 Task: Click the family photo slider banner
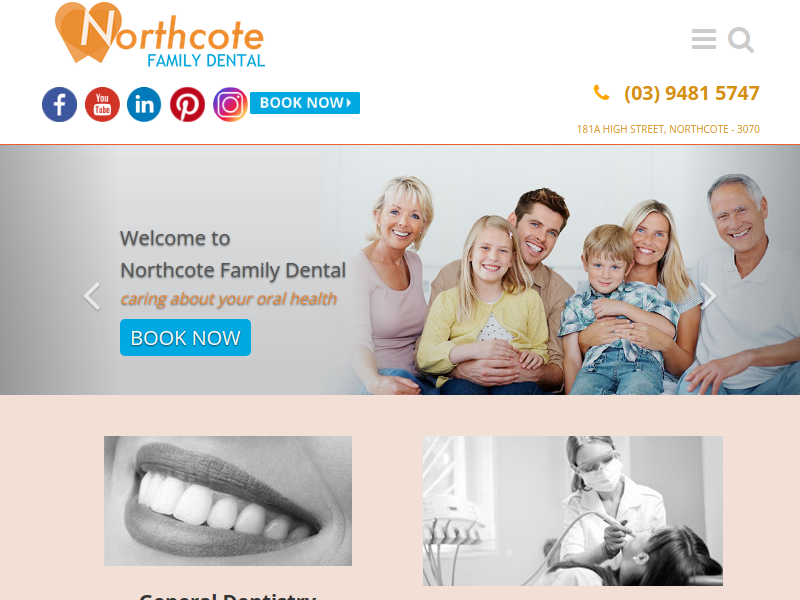[400, 270]
